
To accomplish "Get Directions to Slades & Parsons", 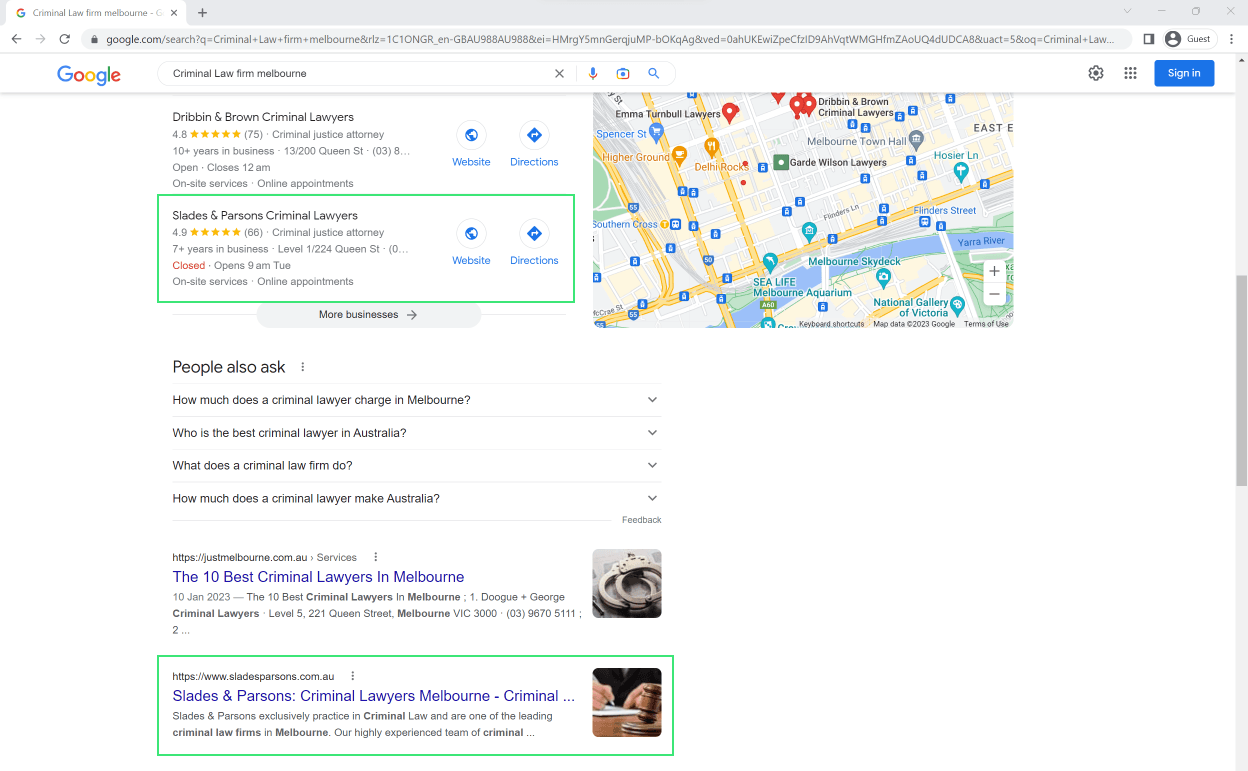I will [533, 232].
